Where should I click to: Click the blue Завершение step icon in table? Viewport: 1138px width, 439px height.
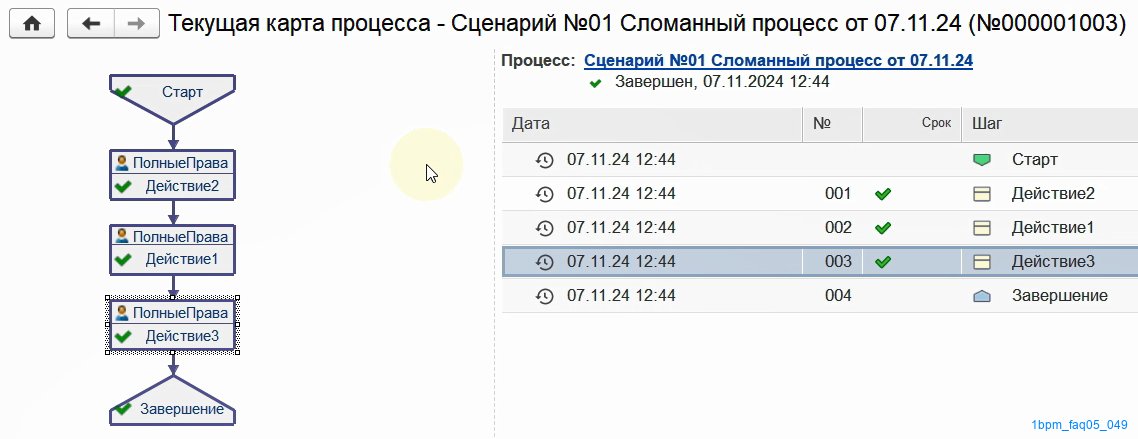[981, 296]
